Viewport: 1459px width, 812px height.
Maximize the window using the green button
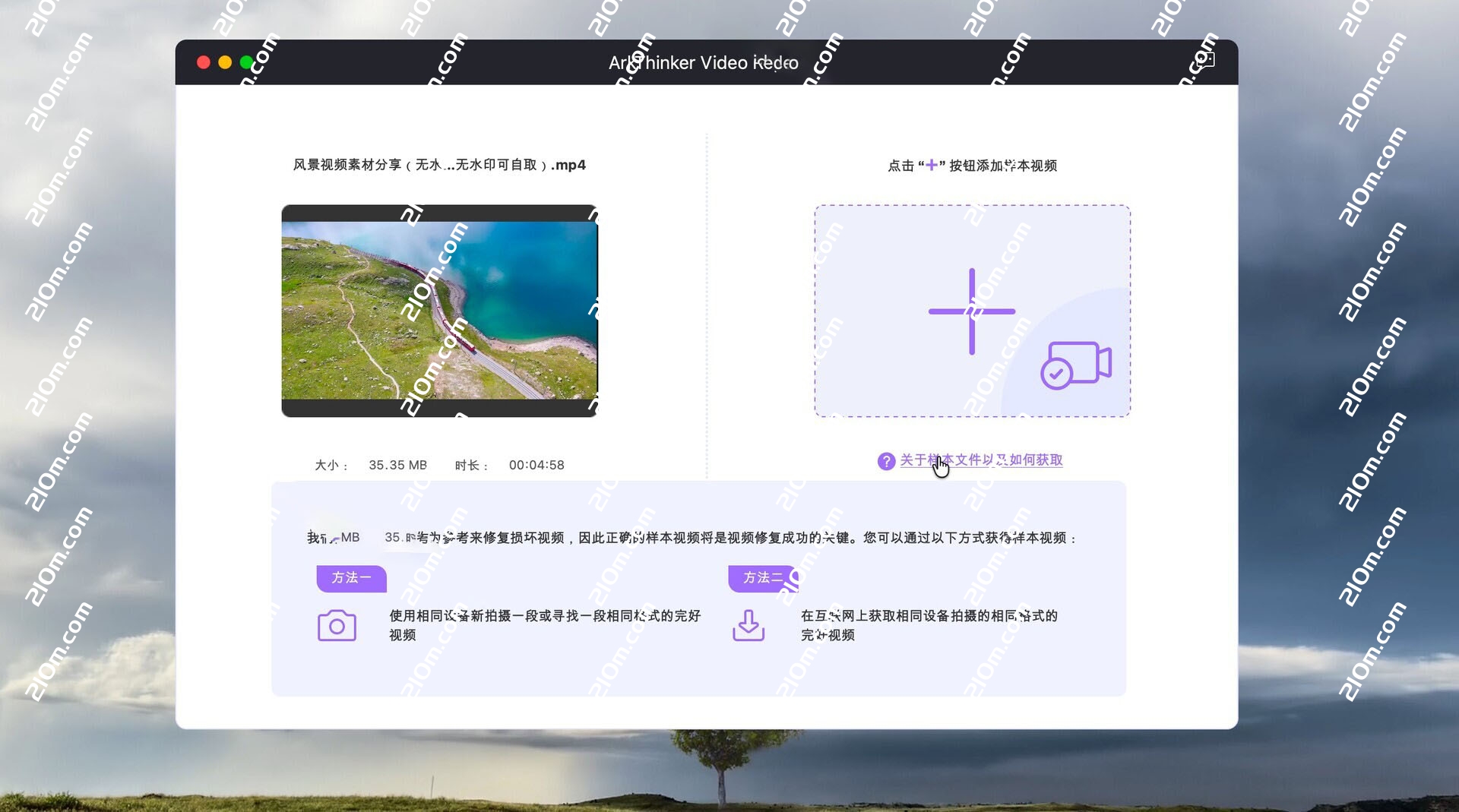pos(246,62)
